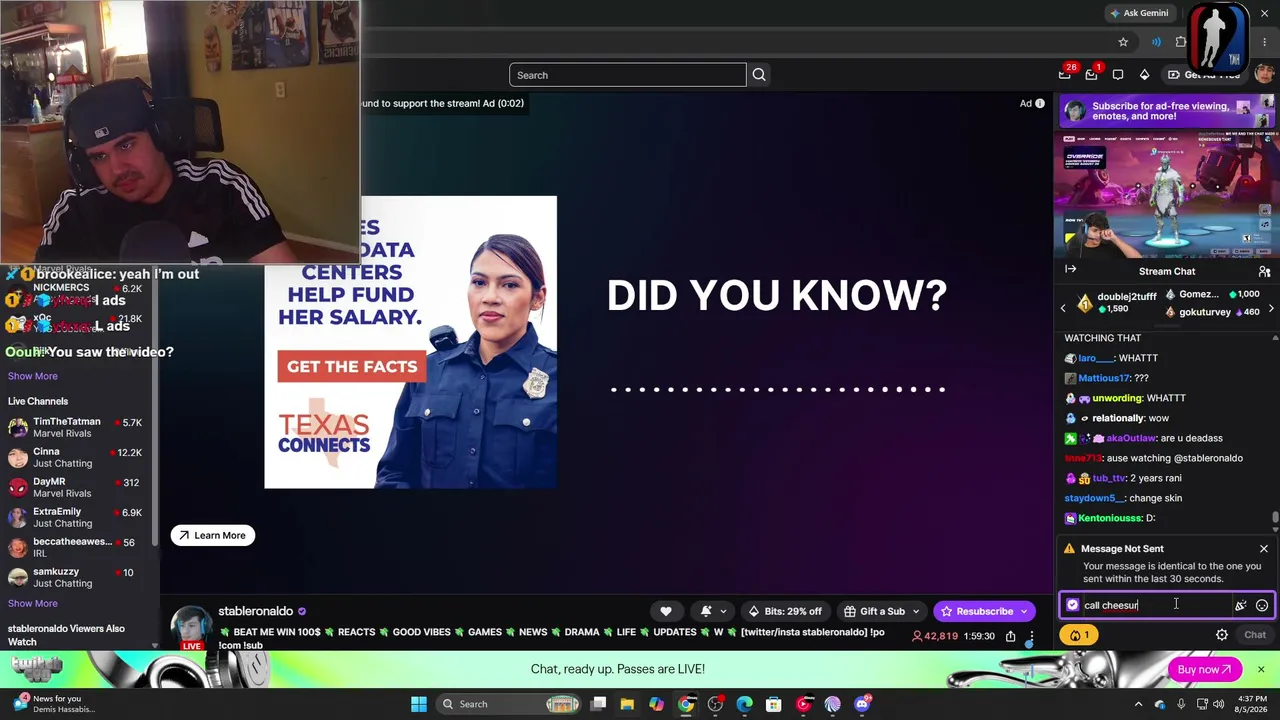
Task: Click the stableronaldo channel name
Action: click(255, 611)
